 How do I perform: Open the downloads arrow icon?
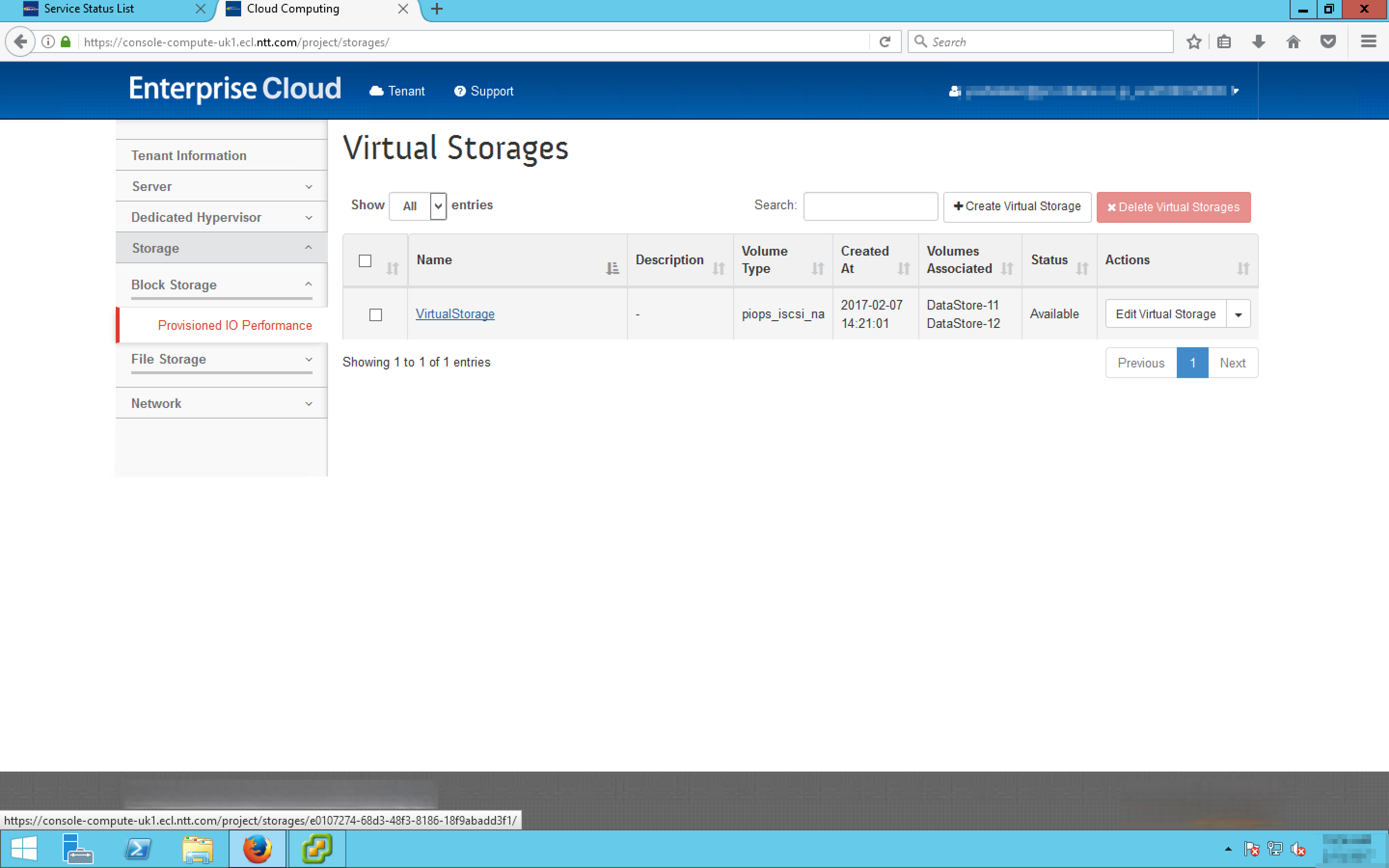1258,42
